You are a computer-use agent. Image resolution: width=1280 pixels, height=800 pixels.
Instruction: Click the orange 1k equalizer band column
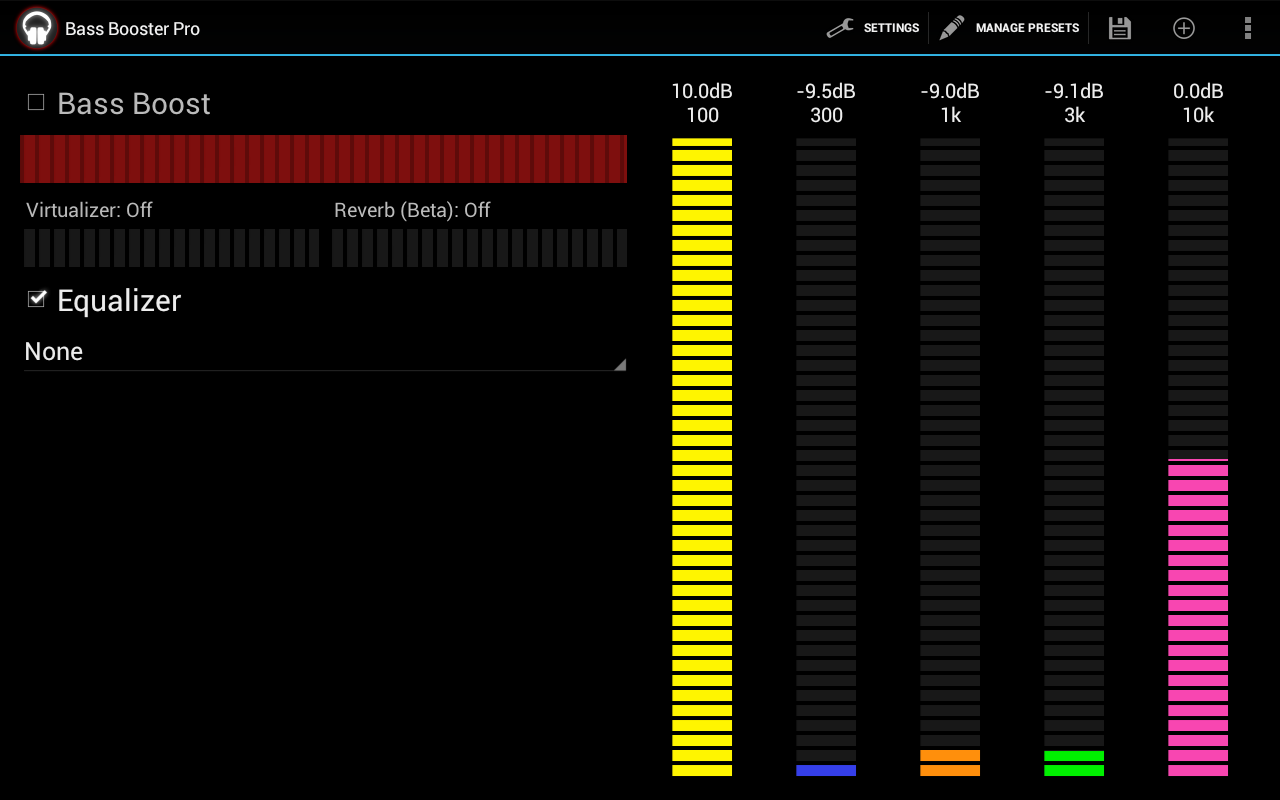click(950, 456)
